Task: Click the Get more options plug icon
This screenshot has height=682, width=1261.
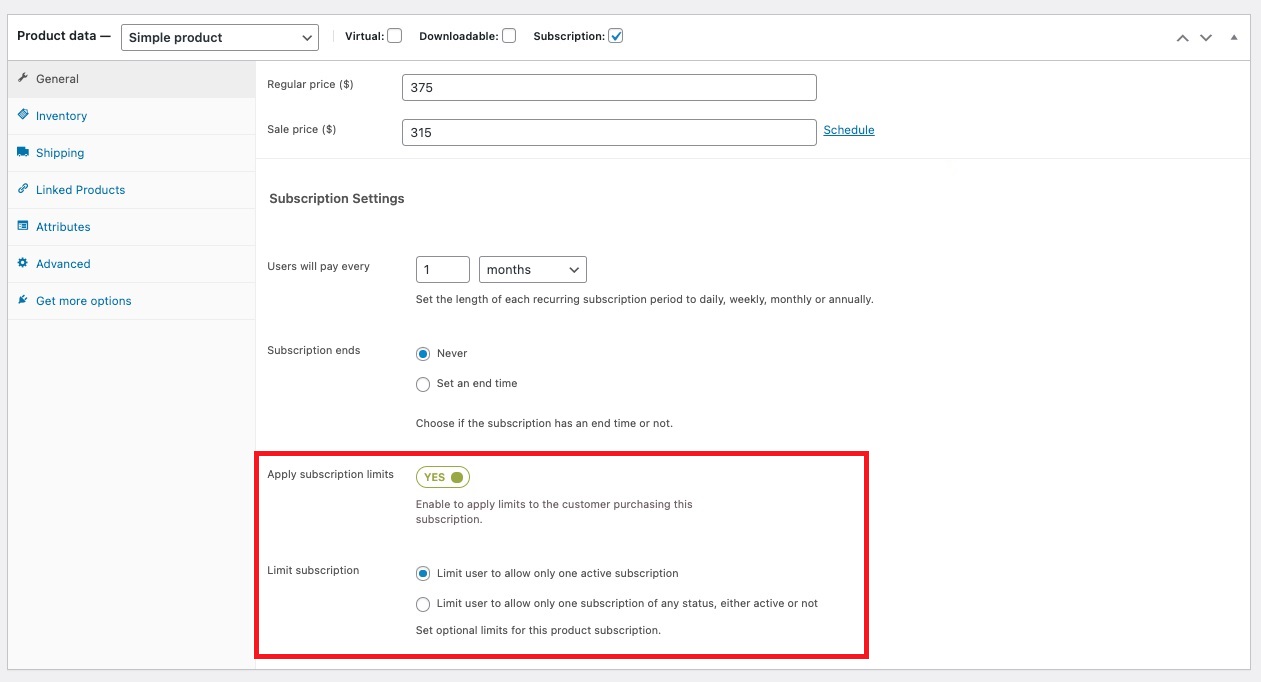Action: (x=23, y=300)
